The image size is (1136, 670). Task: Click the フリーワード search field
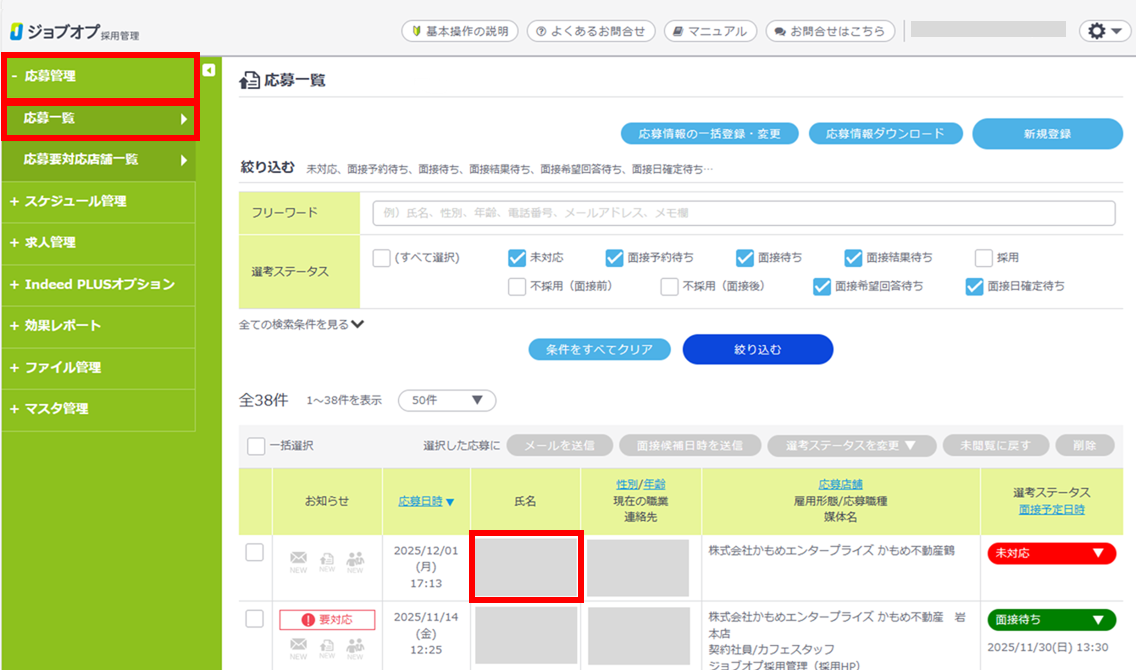pyautogui.click(x=743, y=213)
